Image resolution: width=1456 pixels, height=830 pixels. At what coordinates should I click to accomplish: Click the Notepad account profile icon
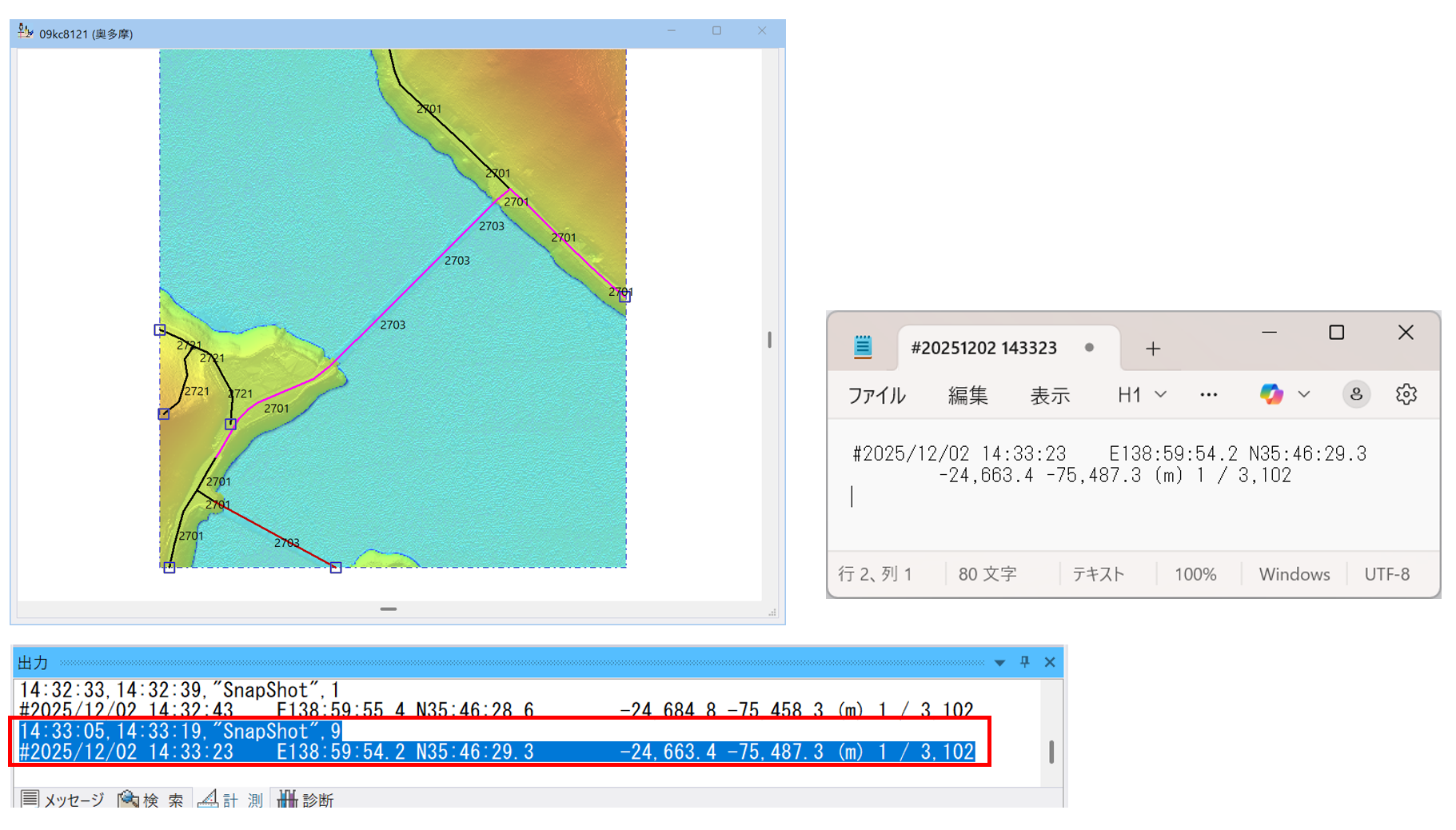1356,394
